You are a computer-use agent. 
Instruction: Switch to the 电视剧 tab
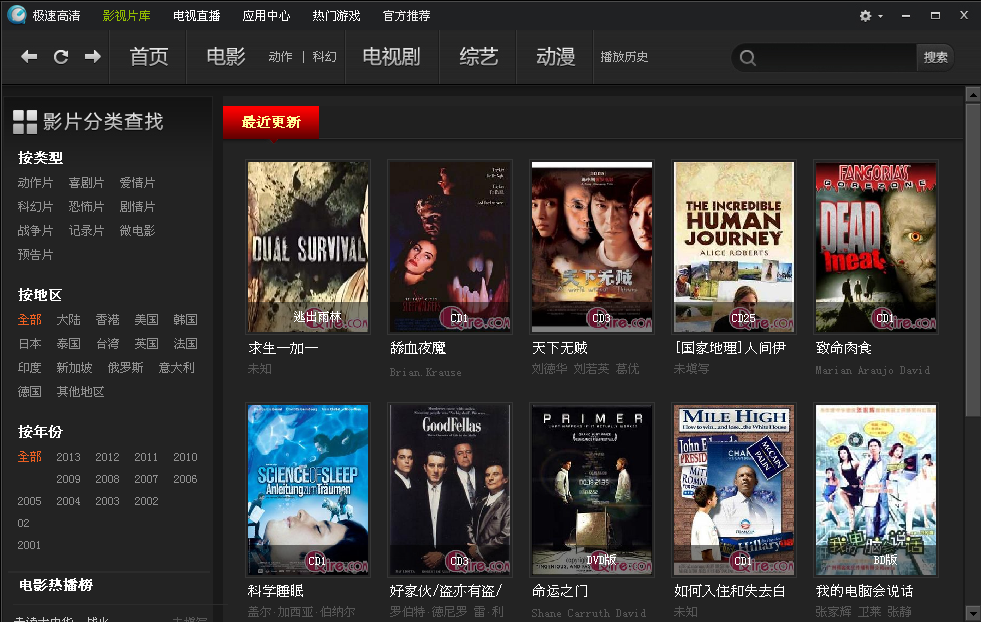pos(391,57)
